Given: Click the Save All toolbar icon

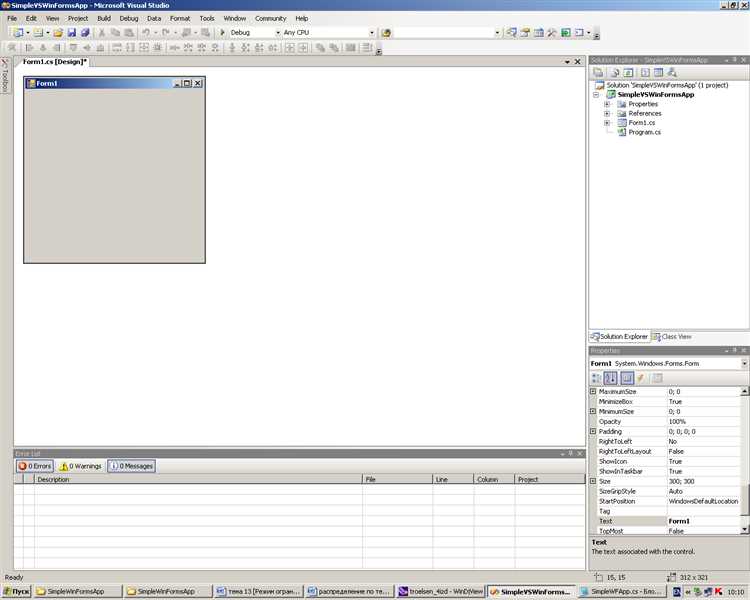Looking at the screenshot, I should tap(85, 33).
